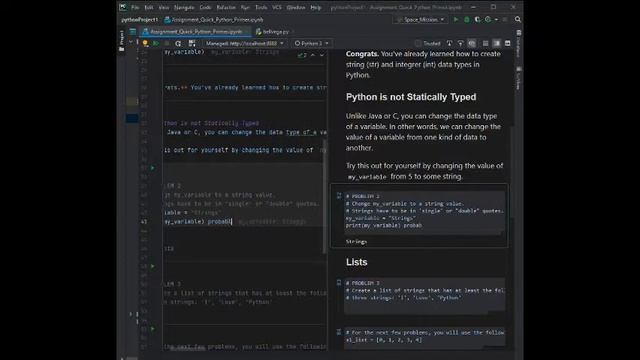The height and width of the screenshot is (360, 640).
Task: Switch to Assignment_Quick_Python_Primer.ipynb editor tab
Action: tap(196, 31)
